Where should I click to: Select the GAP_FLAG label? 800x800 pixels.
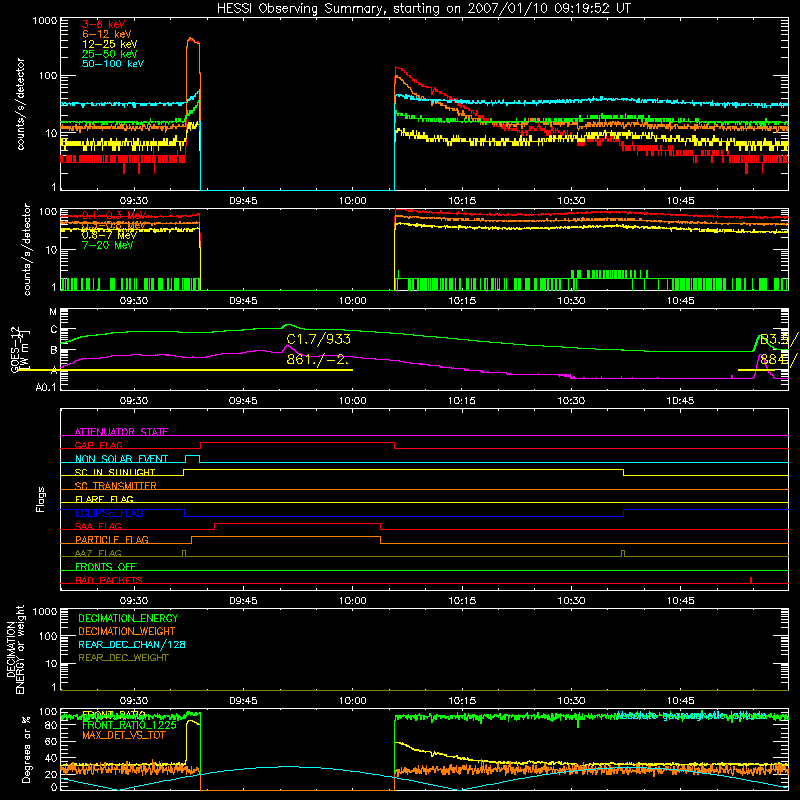pos(98,445)
